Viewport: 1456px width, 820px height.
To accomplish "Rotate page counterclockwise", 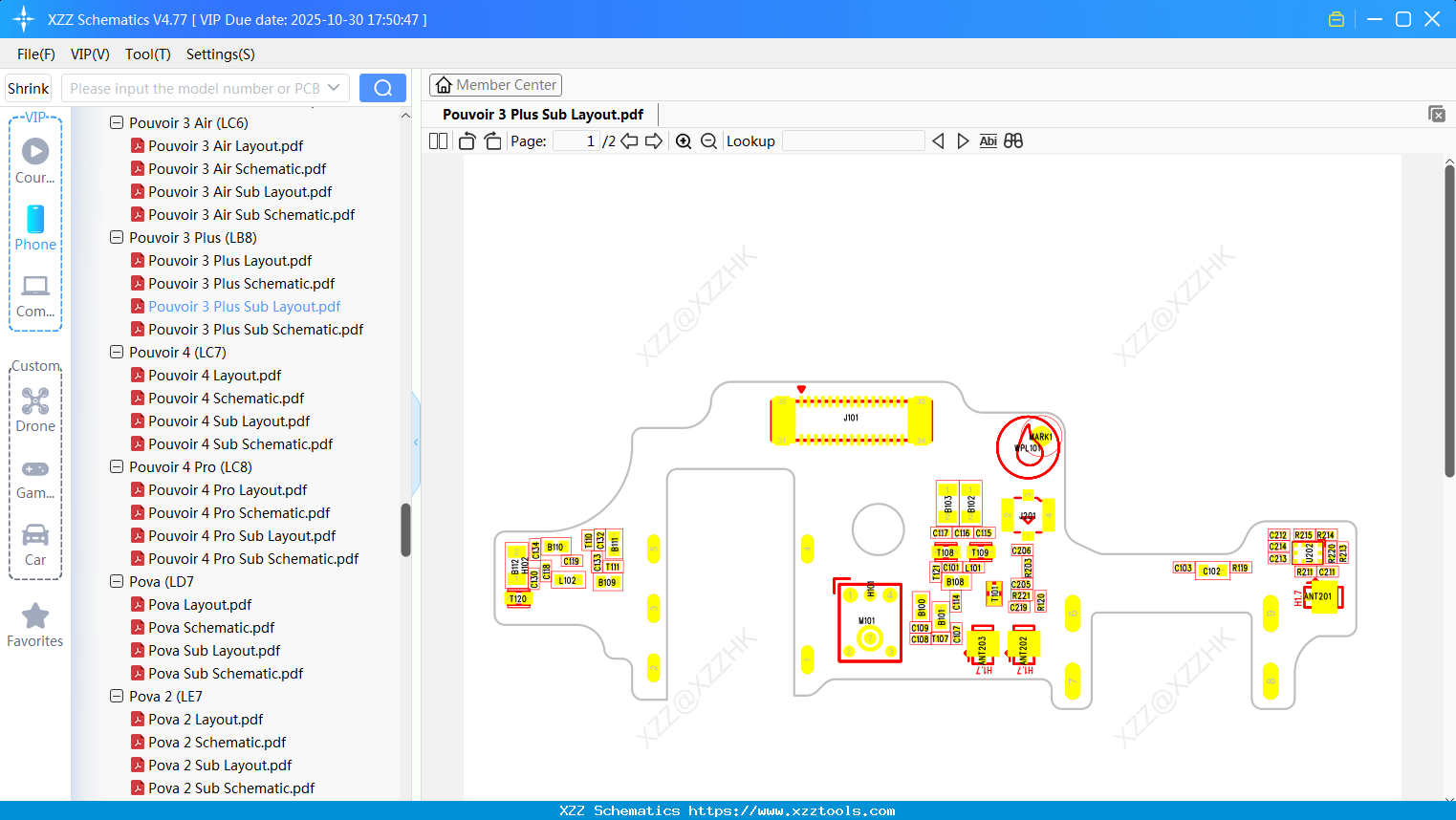I will pos(467,141).
